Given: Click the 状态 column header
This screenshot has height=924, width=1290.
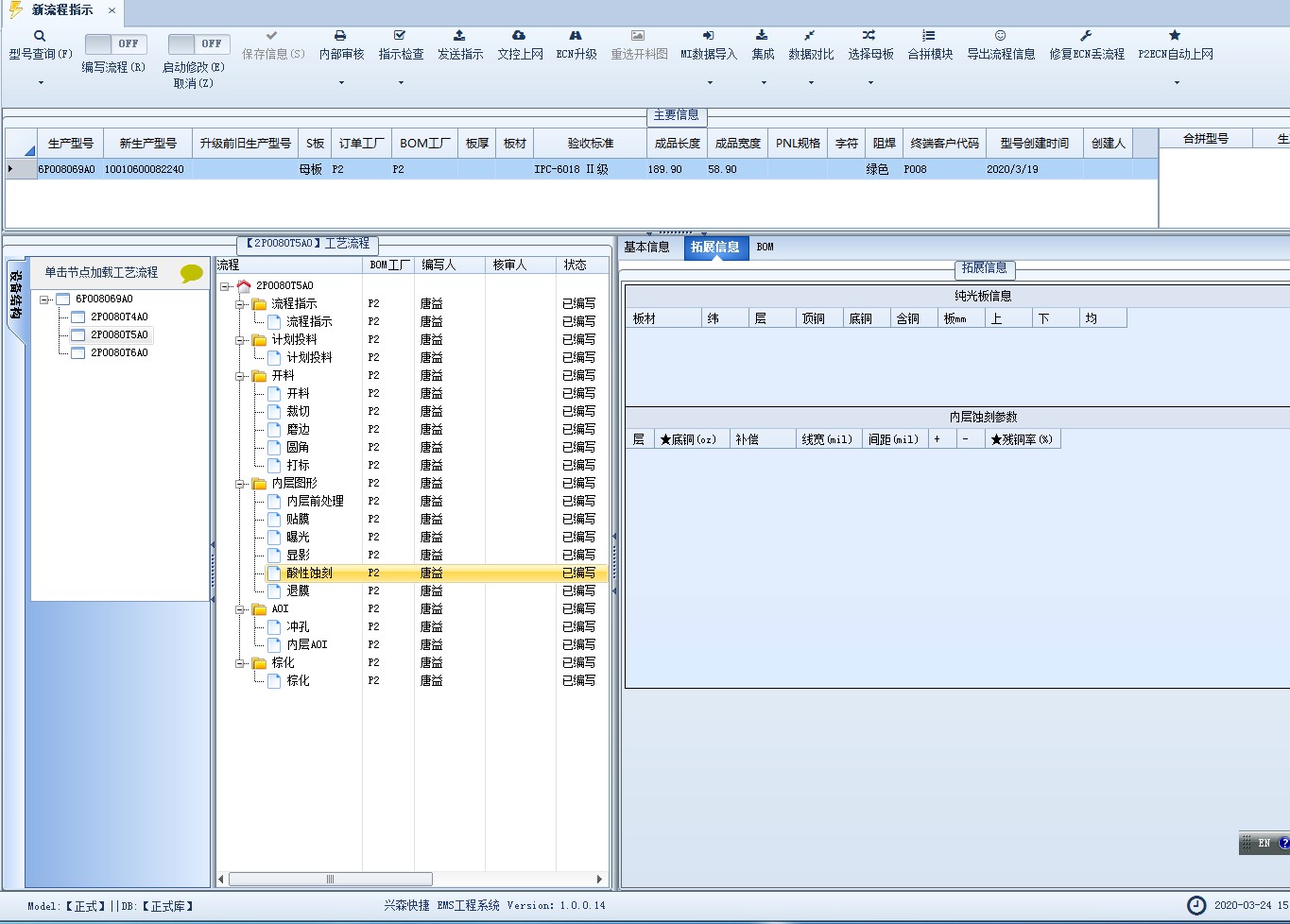Looking at the screenshot, I should click(x=581, y=265).
